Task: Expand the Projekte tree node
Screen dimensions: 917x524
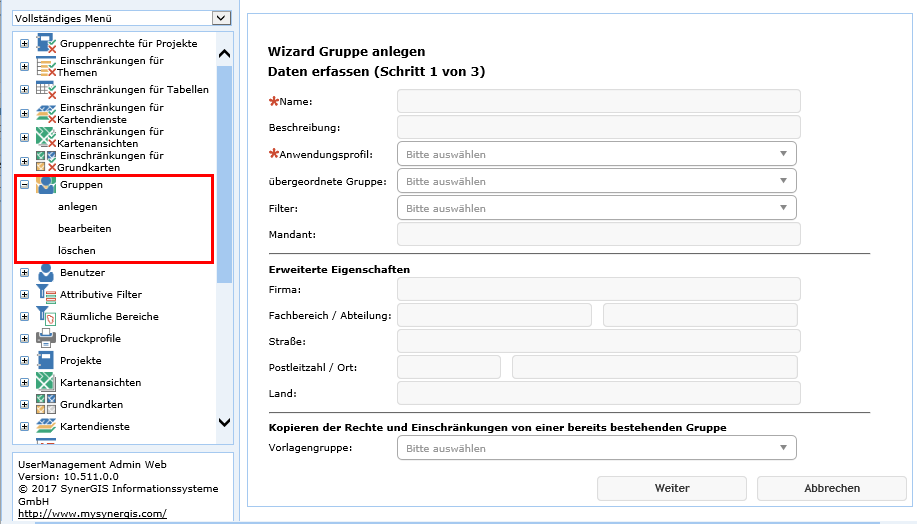Action: 25,361
